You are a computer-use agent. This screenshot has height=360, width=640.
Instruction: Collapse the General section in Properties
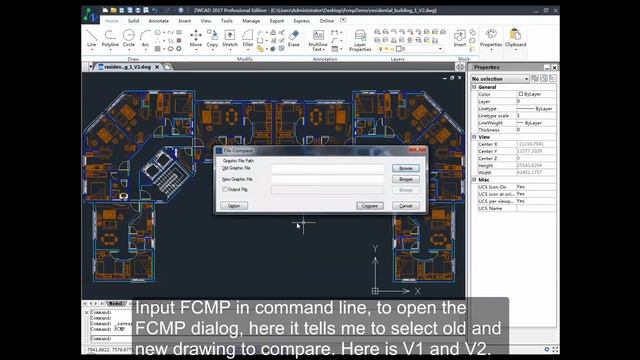474,87
